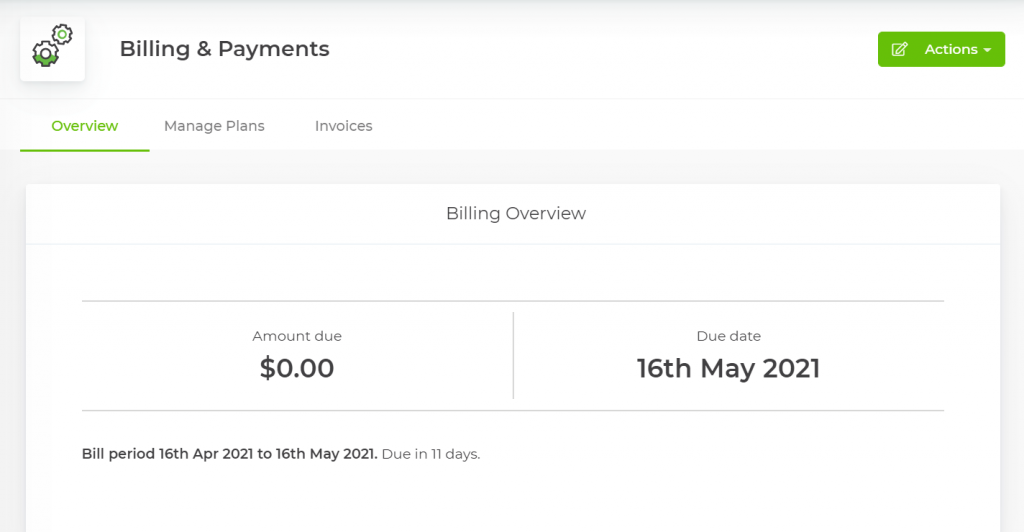Go to the Invoices tab
1024x532 pixels.
point(343,126)
